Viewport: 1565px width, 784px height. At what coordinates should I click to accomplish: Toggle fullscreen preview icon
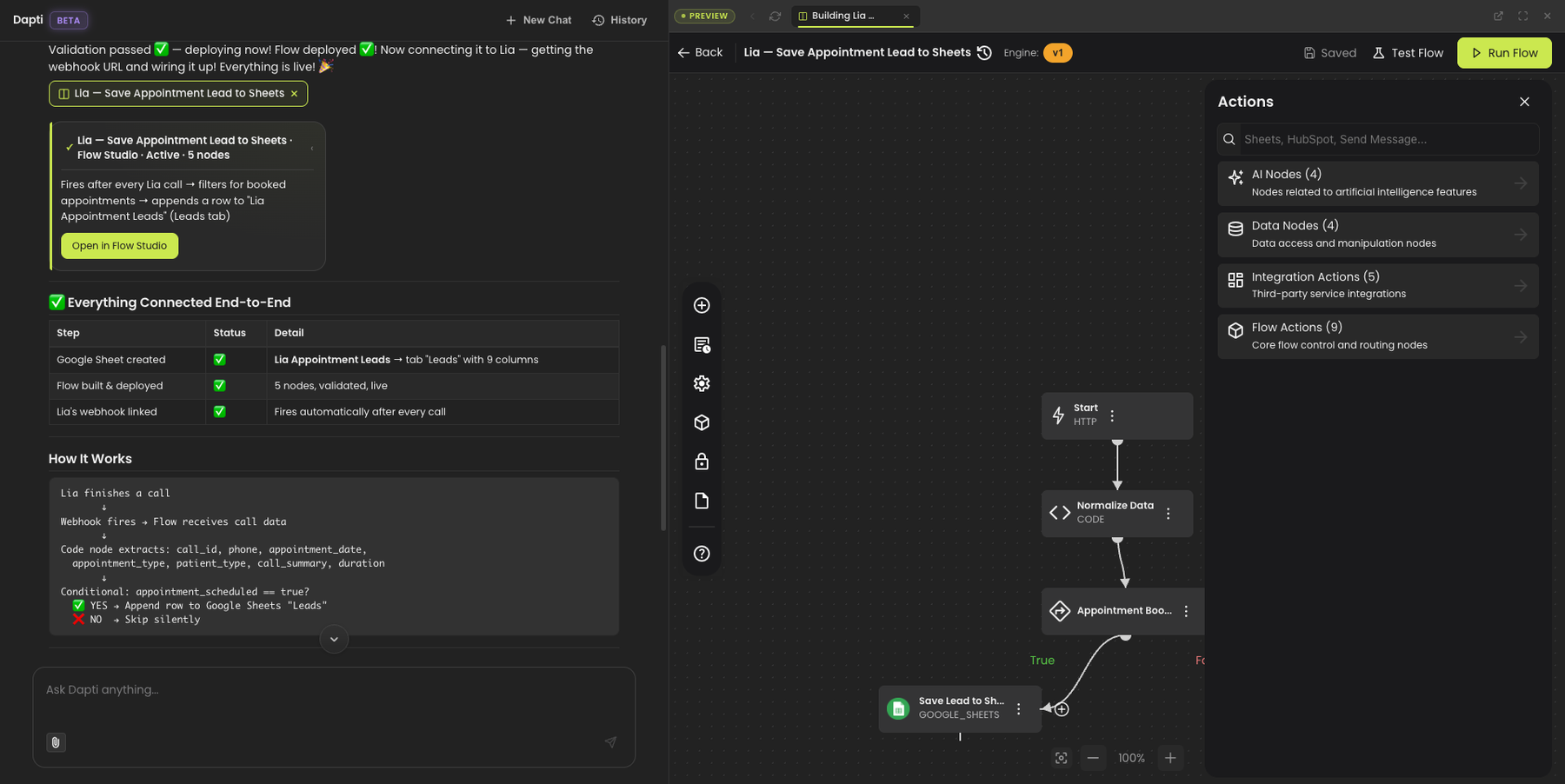tap(1522, 16)
